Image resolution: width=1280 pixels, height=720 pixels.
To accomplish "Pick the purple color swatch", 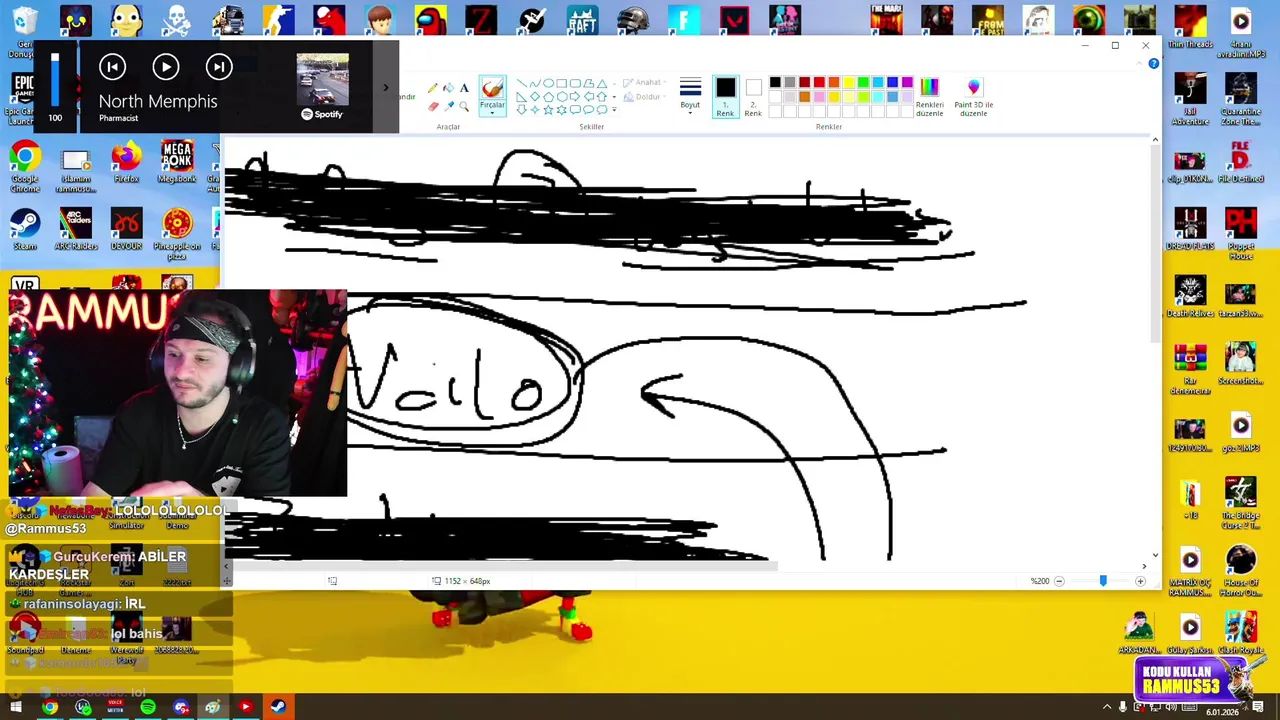I will pyautogui.click(x=907, y=82).
